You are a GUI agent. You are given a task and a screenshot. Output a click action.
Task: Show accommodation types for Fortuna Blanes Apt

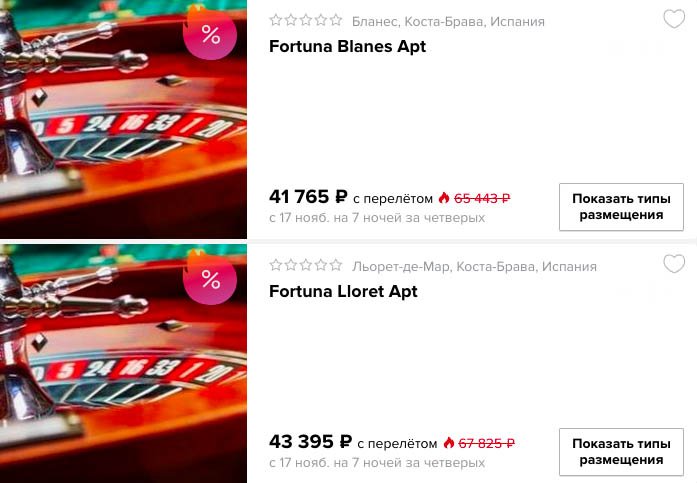[621, 207]
